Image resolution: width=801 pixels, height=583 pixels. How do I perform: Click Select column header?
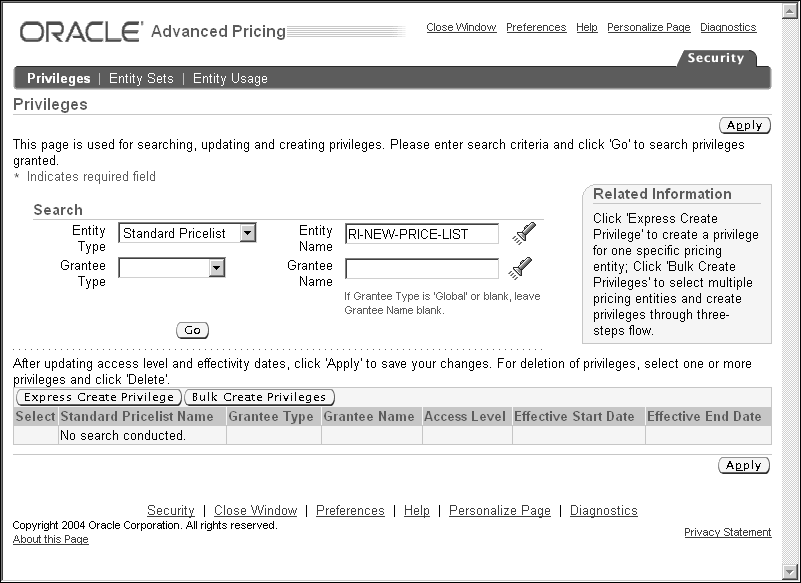pyautogui.click(x=35, y=416)
